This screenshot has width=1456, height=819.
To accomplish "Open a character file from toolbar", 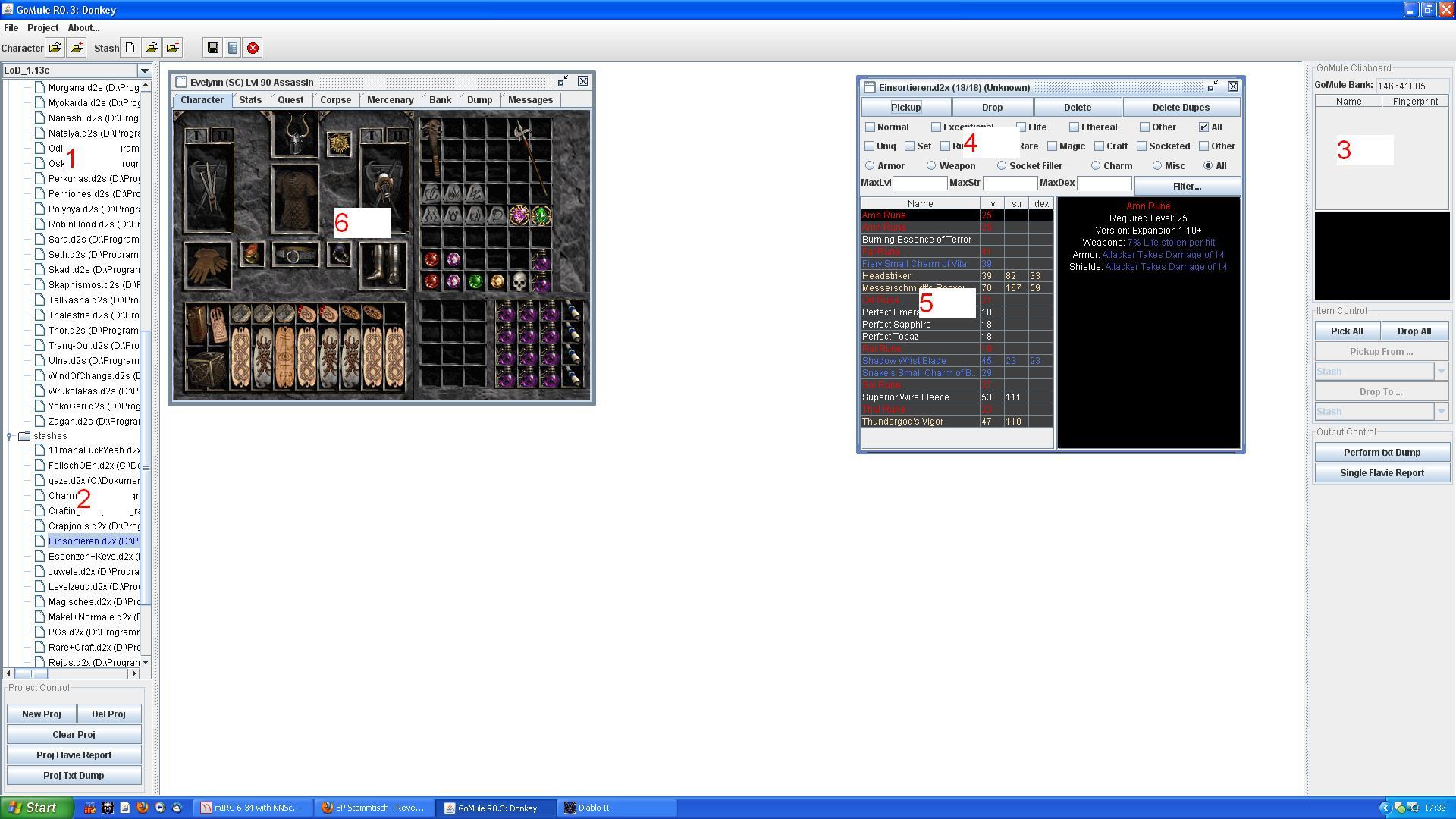I will [55, 48].
